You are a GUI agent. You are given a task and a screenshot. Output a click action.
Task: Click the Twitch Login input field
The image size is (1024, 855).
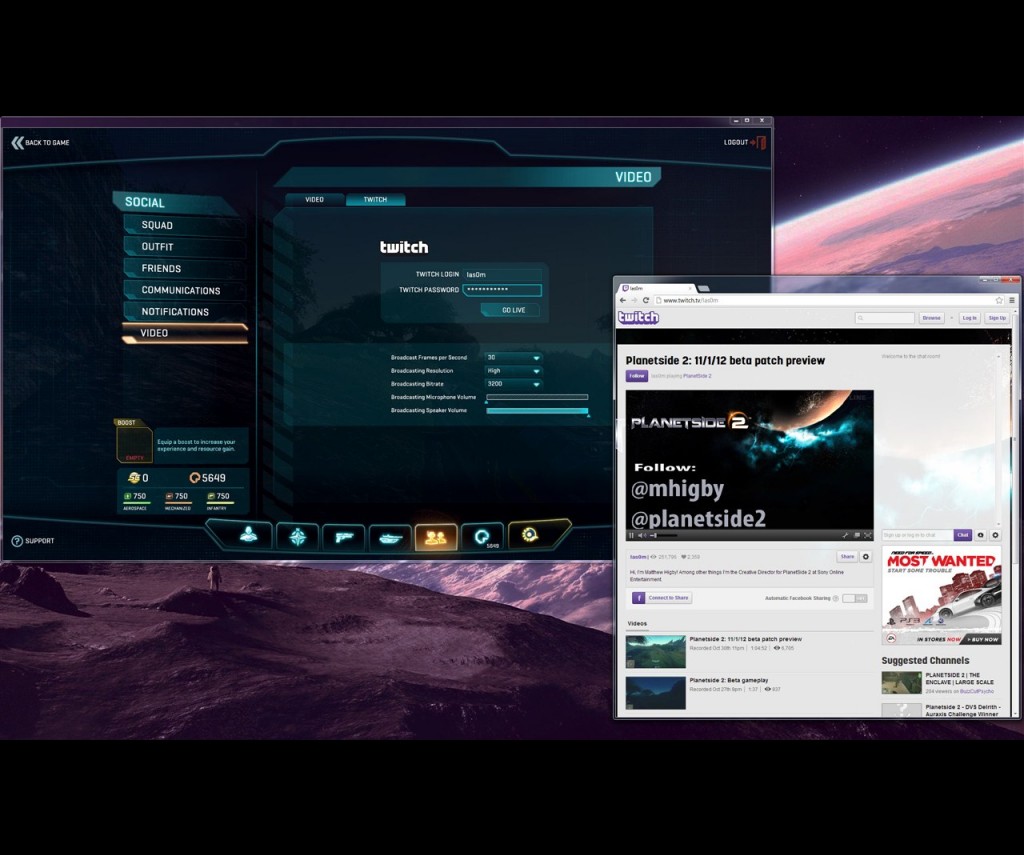tap(502, 274)
